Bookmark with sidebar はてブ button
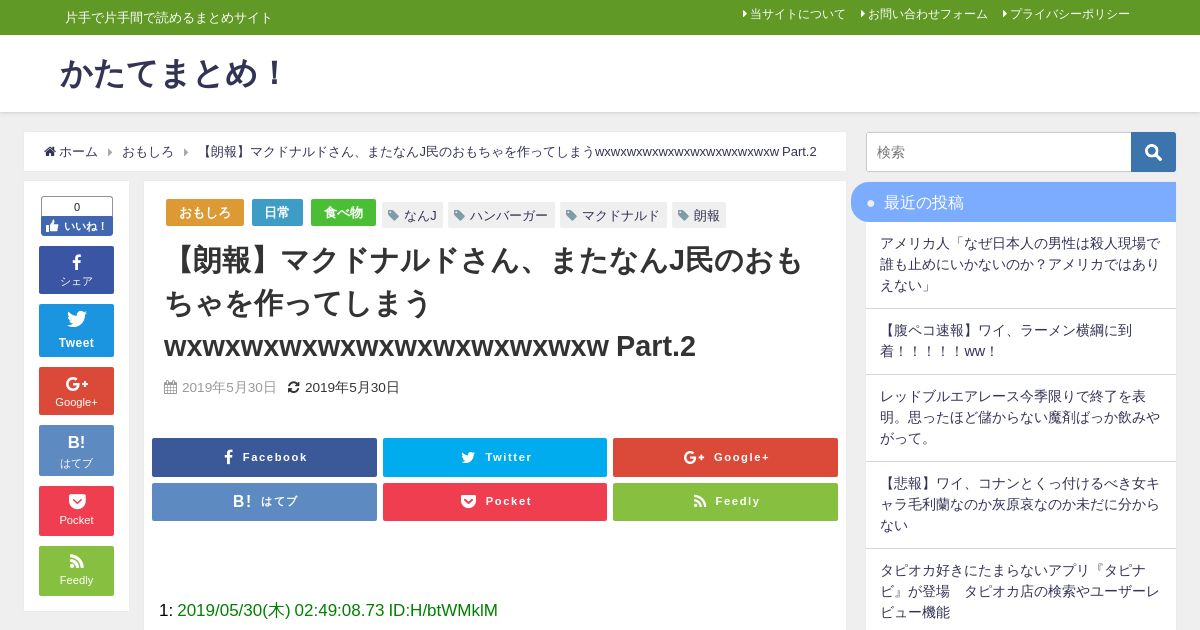 [76, 450]
